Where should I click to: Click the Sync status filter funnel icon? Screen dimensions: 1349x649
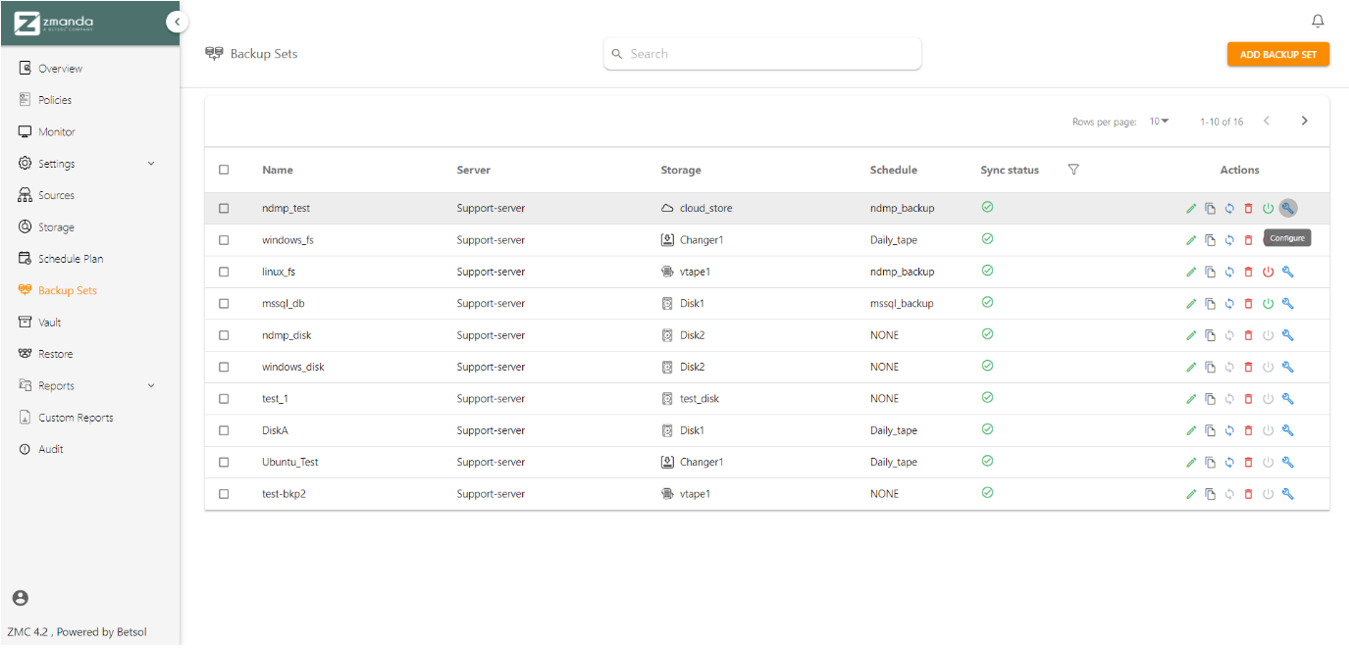point(1073,170)
